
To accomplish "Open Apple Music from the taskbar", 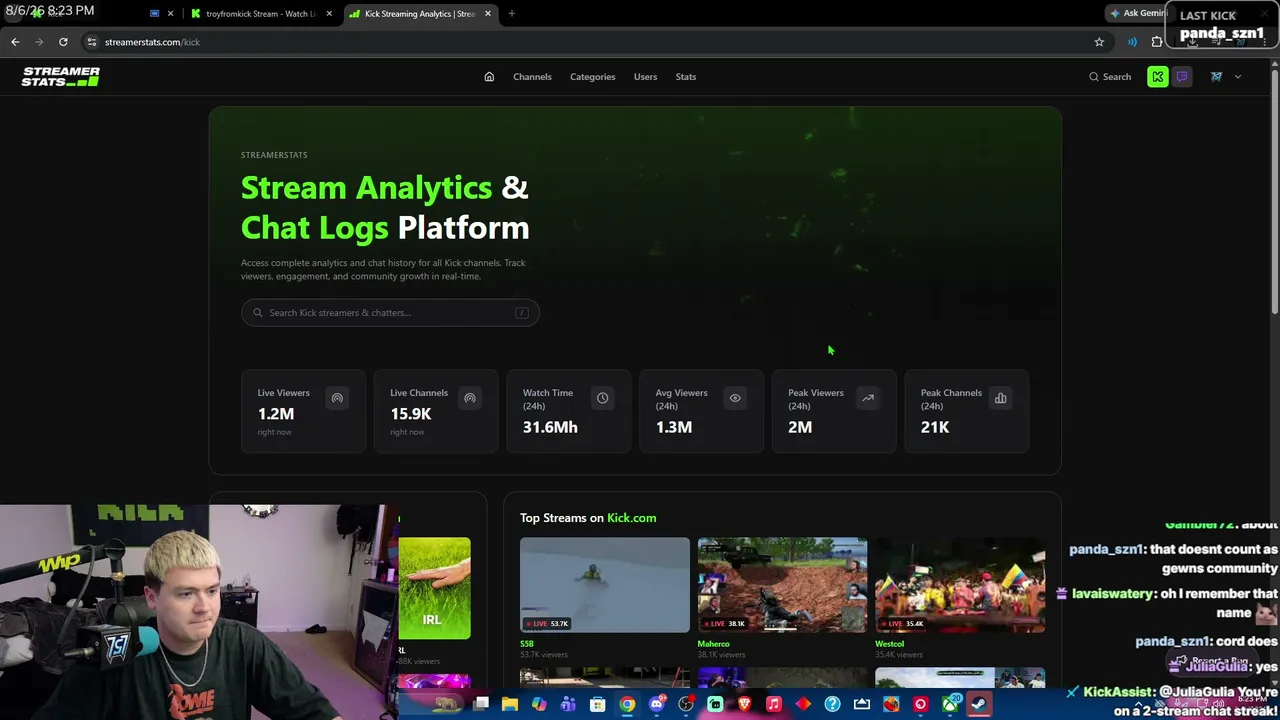I will pyautogui.click(x=774, y=705).
